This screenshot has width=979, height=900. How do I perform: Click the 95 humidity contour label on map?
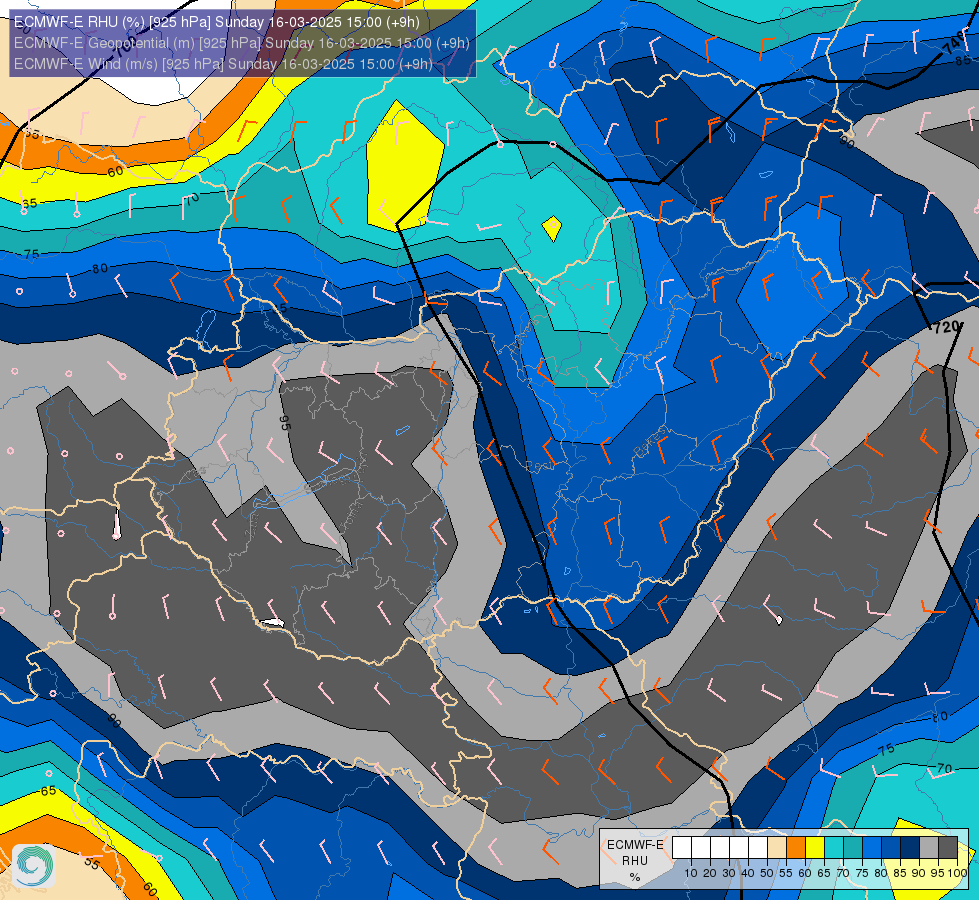[x=285, y=423]
